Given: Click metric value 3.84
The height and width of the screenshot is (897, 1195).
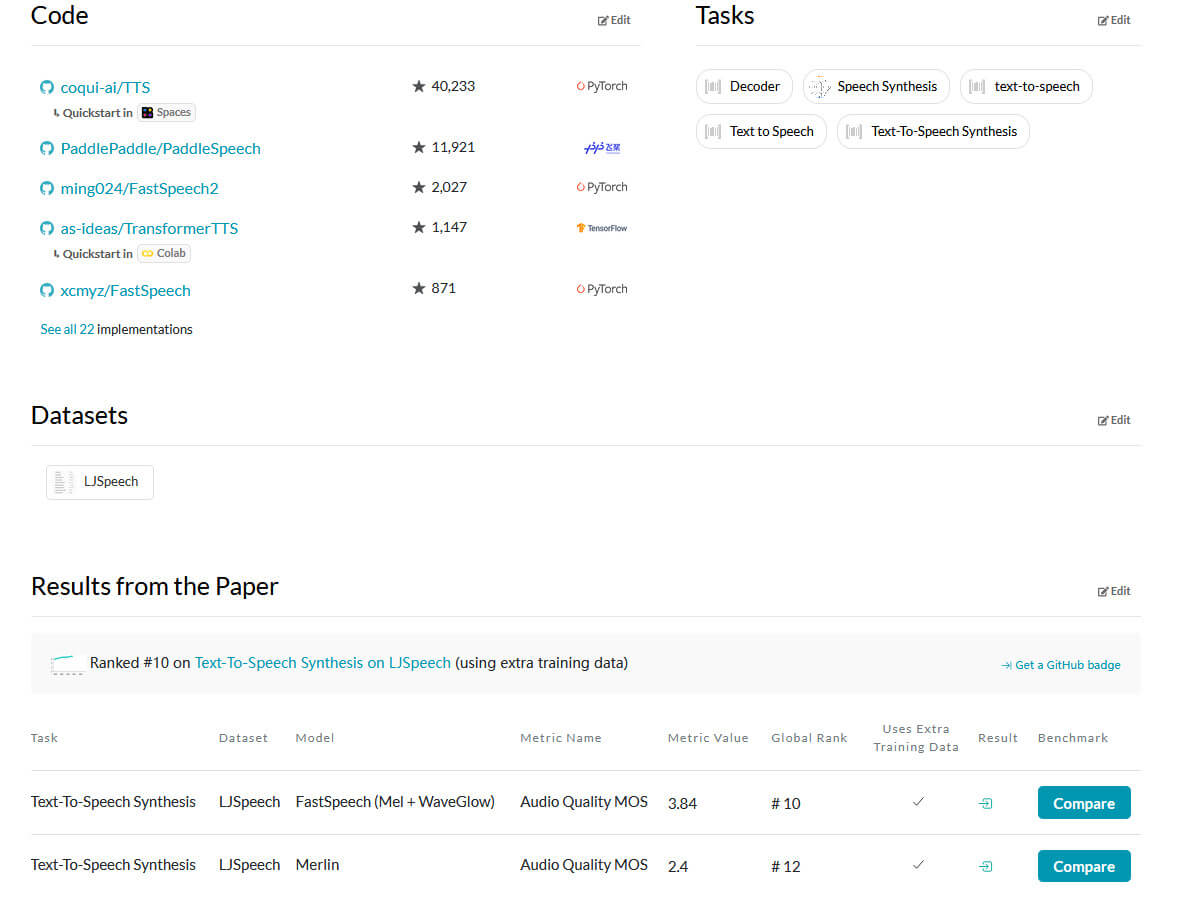Looking at the screenshot, I should (x=682, y=803).
